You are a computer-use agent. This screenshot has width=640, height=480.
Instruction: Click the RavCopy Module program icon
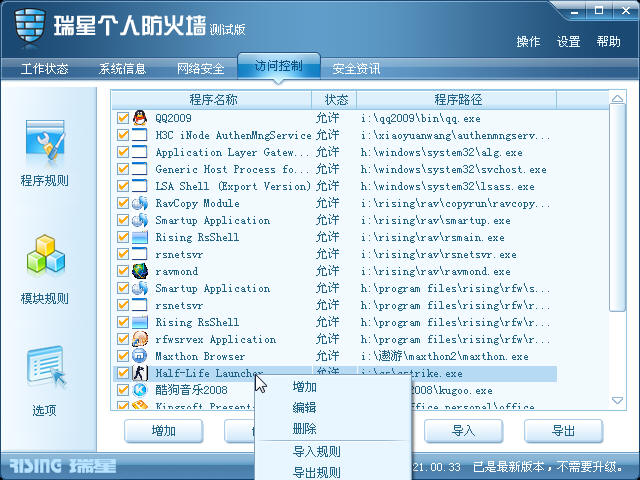(x=140, y=203)
